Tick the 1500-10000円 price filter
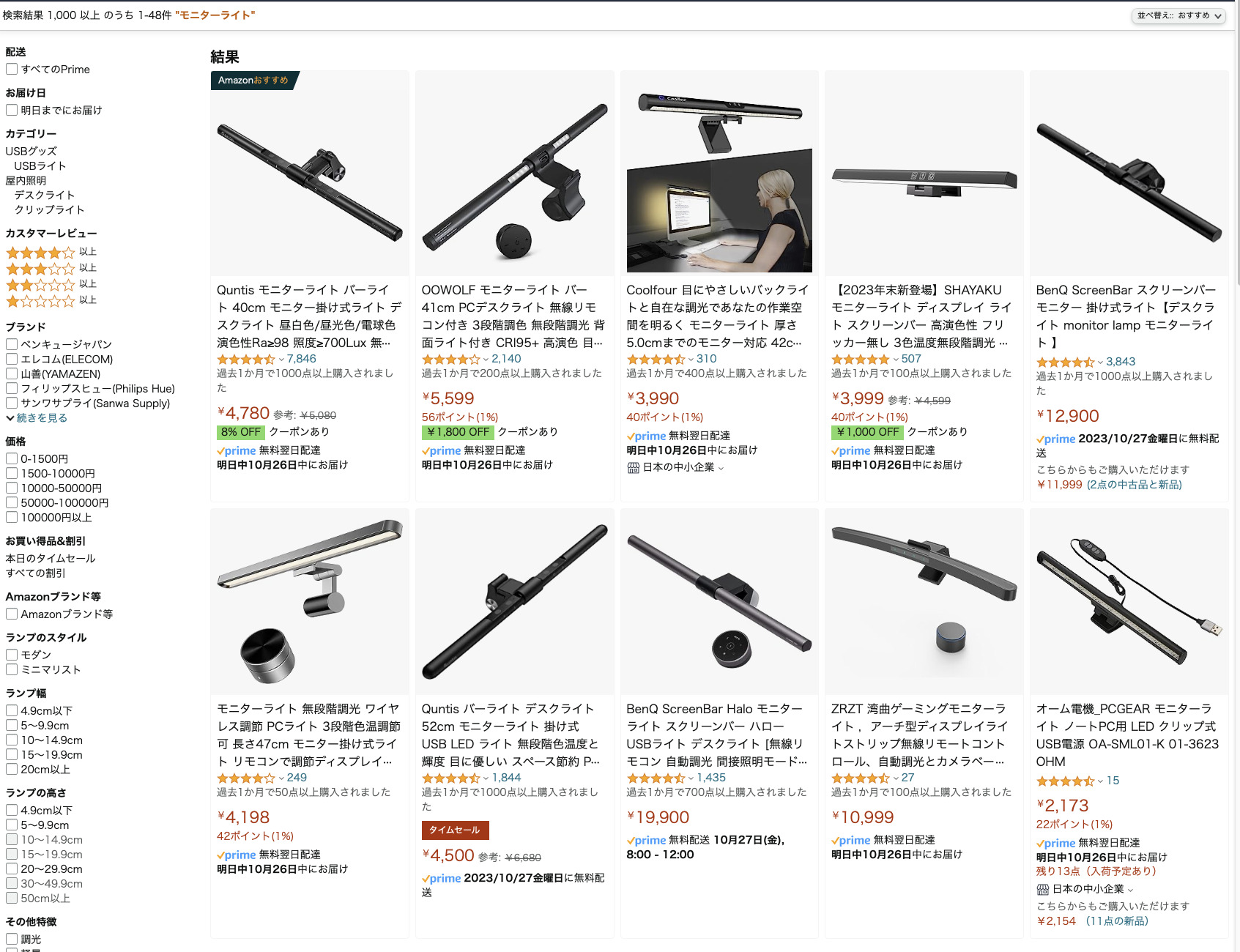Image resolution: width=1240 pixels, height=952 pixels. click(12, 473)
